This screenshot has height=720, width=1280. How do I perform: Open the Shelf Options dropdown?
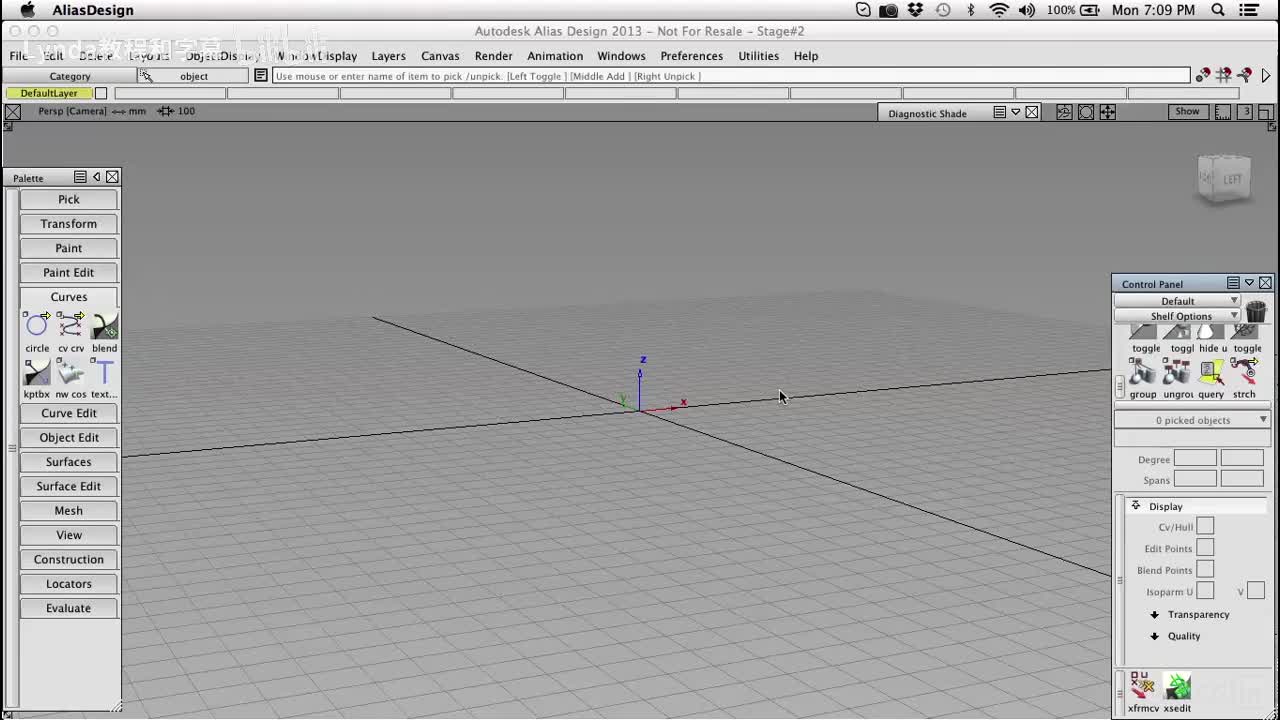[x=1178, y=316]
